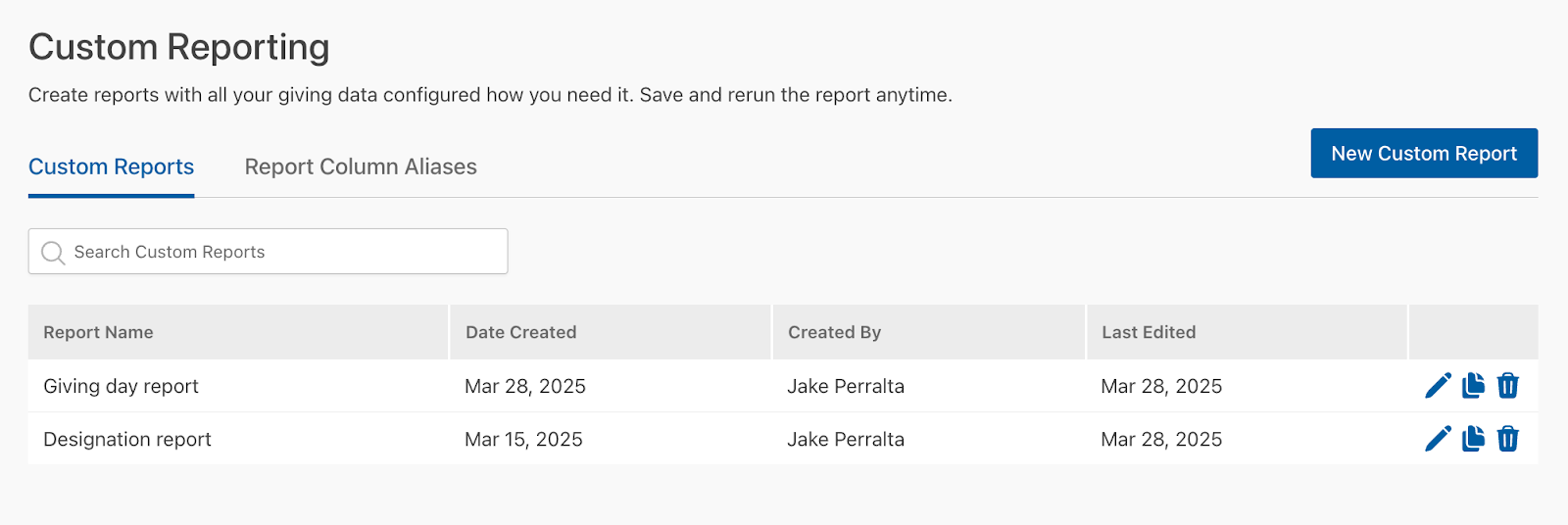Sort by the Last Edited column header
Viewport: 1568px width, 525px height.
[1149, 332]
